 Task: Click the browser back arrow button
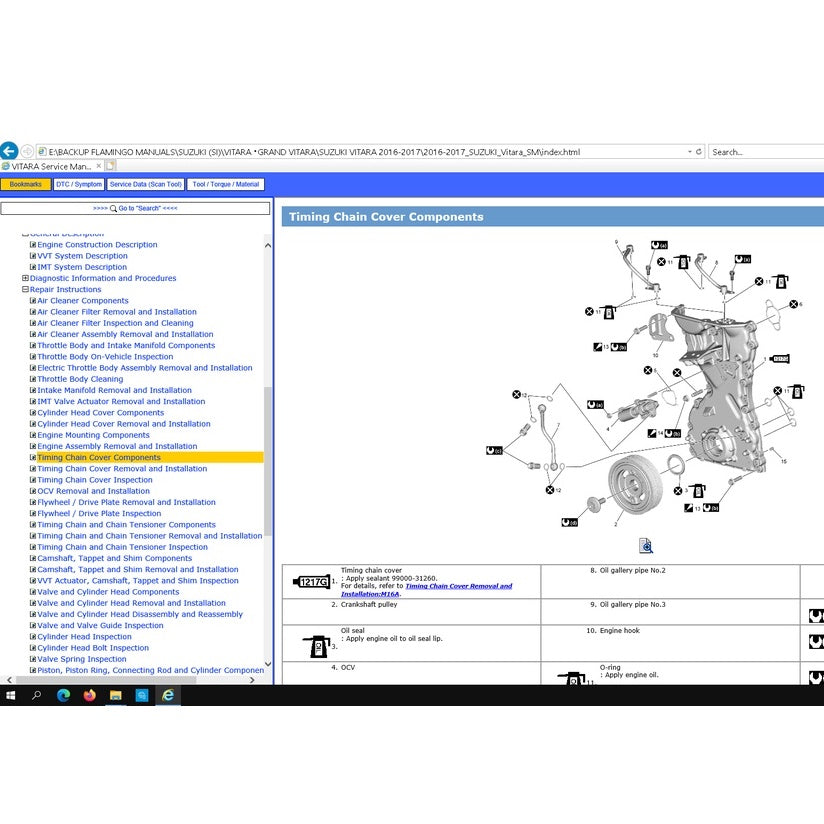(x=9, y=151)
